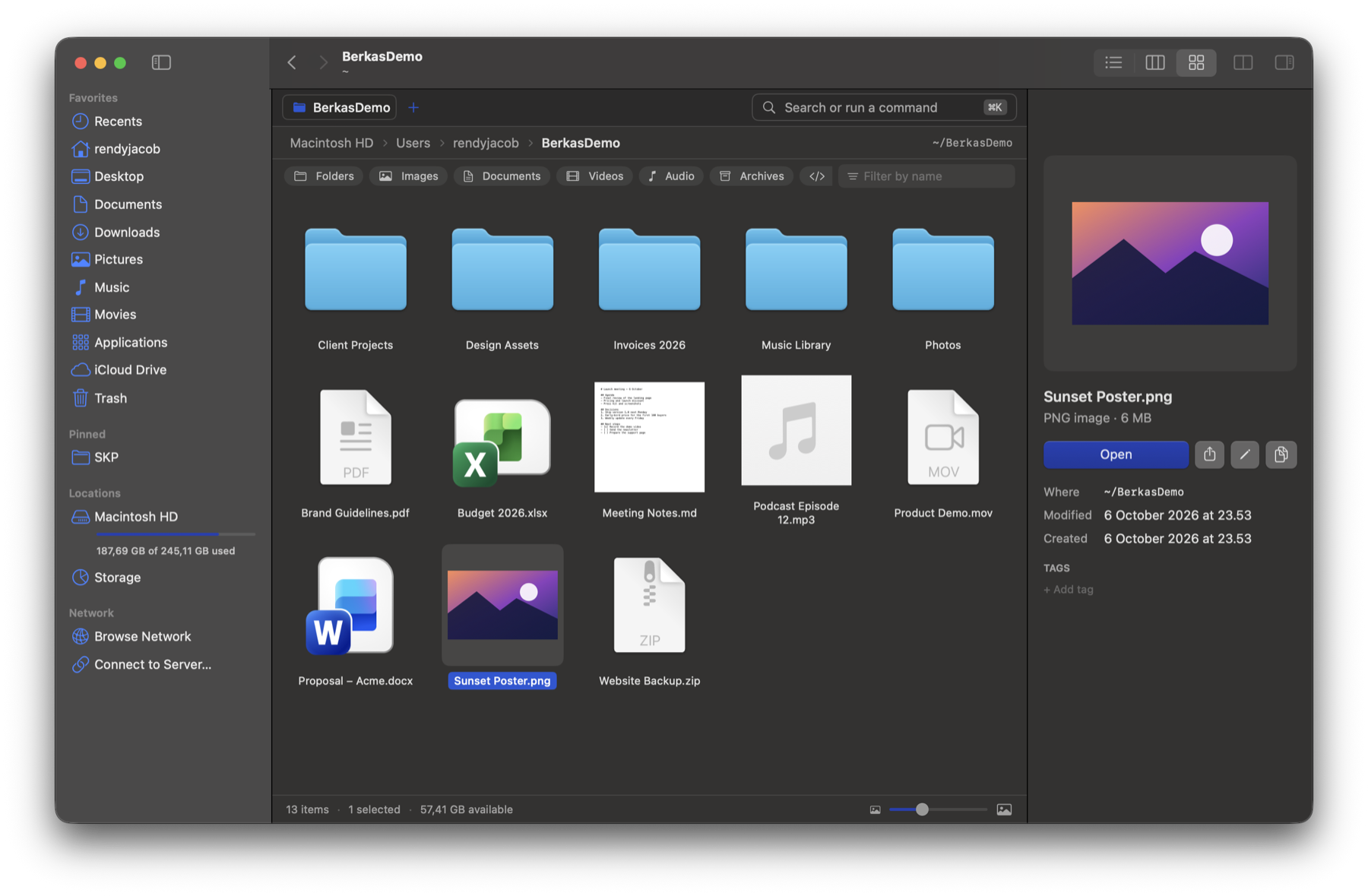The height and width of the screenshot is (896, 1368).
Task: Select the Client Projects folder icon
Action: point(356,270)
